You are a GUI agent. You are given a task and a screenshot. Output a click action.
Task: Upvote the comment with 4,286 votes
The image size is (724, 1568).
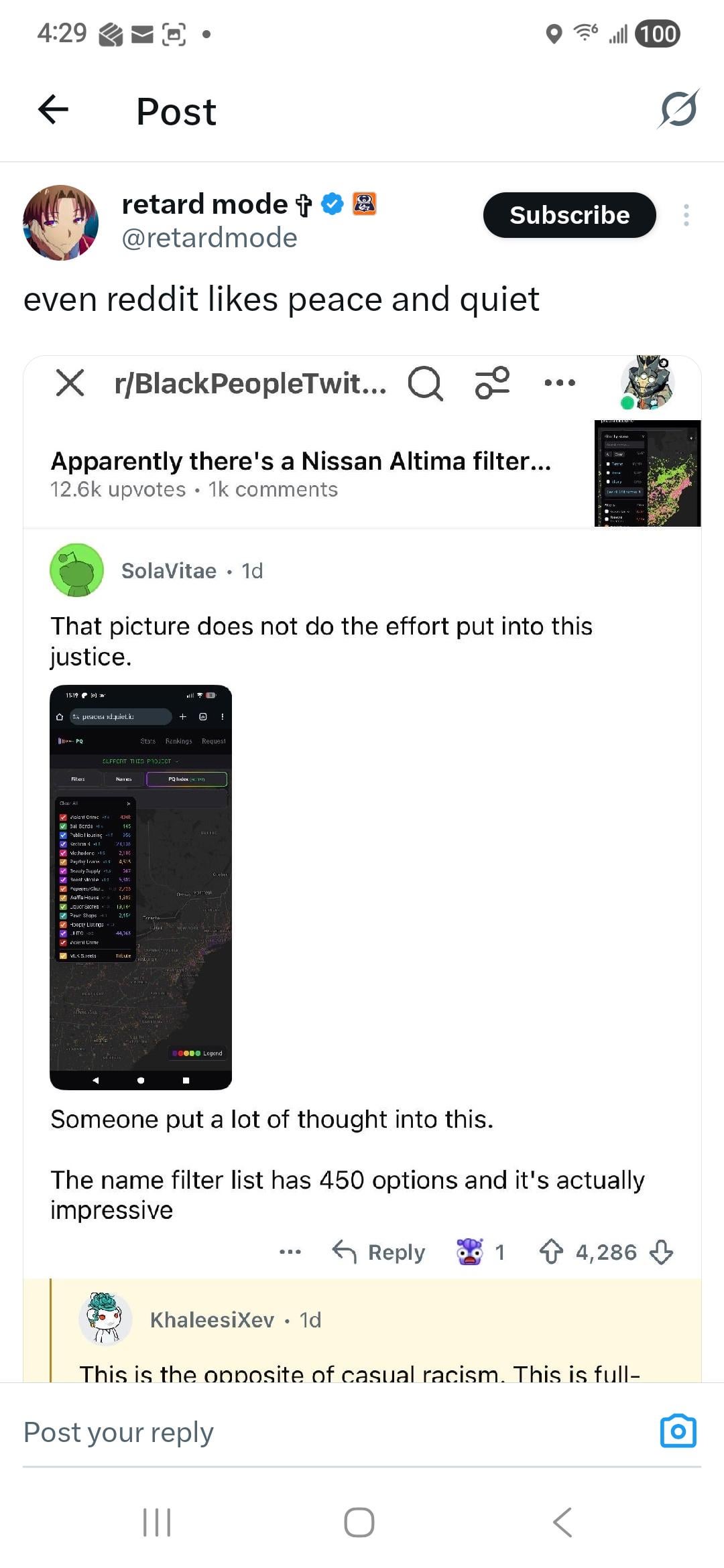551,1252
